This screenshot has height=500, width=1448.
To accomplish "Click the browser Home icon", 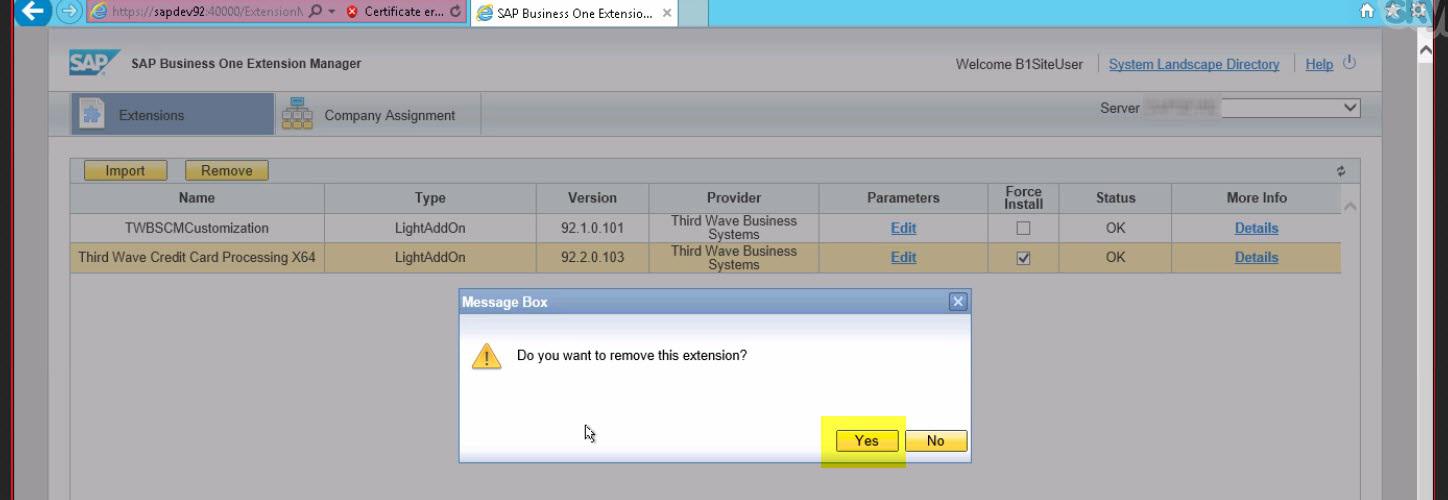I will click(x=1367, y=11).
